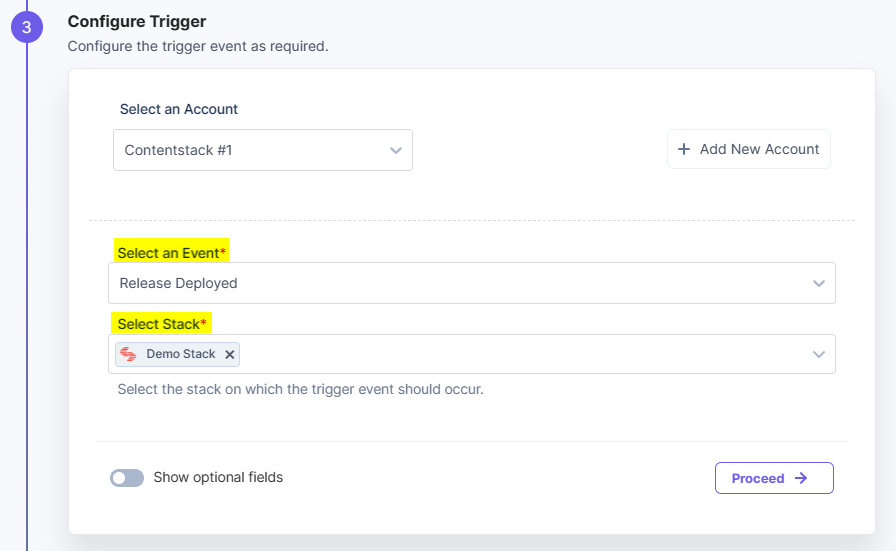Click the Show optional fields label text
Screen dimensions: 896x551
pos(218,477)
